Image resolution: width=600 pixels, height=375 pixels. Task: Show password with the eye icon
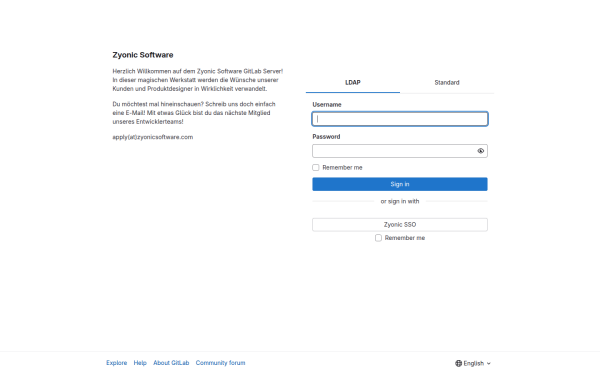pos(481,151)
